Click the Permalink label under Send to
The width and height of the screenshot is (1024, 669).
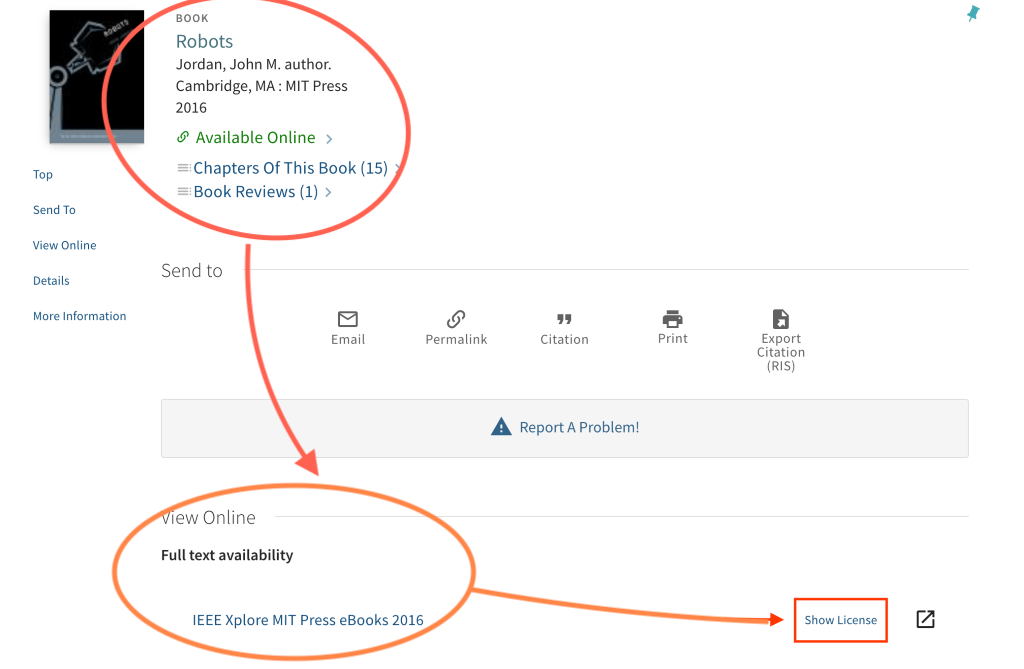(x=456, y=340)
